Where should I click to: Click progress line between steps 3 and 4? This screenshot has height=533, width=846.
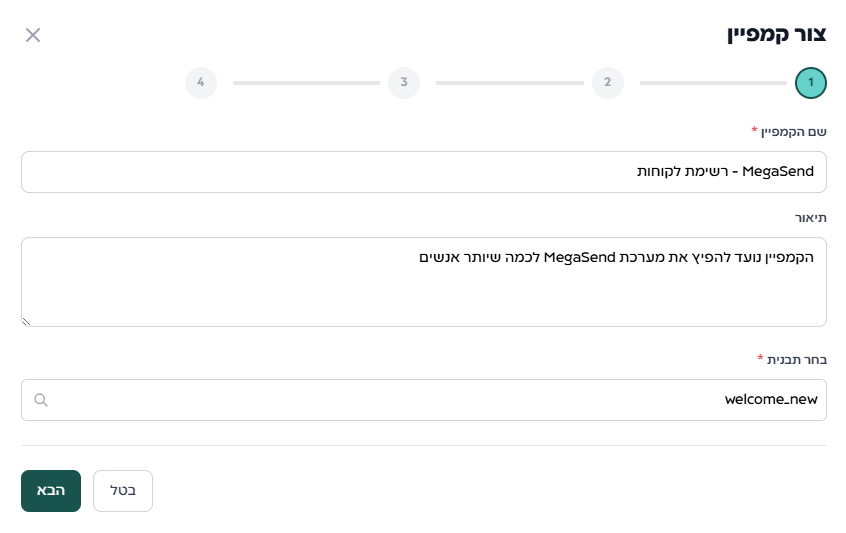click(306, 82)
